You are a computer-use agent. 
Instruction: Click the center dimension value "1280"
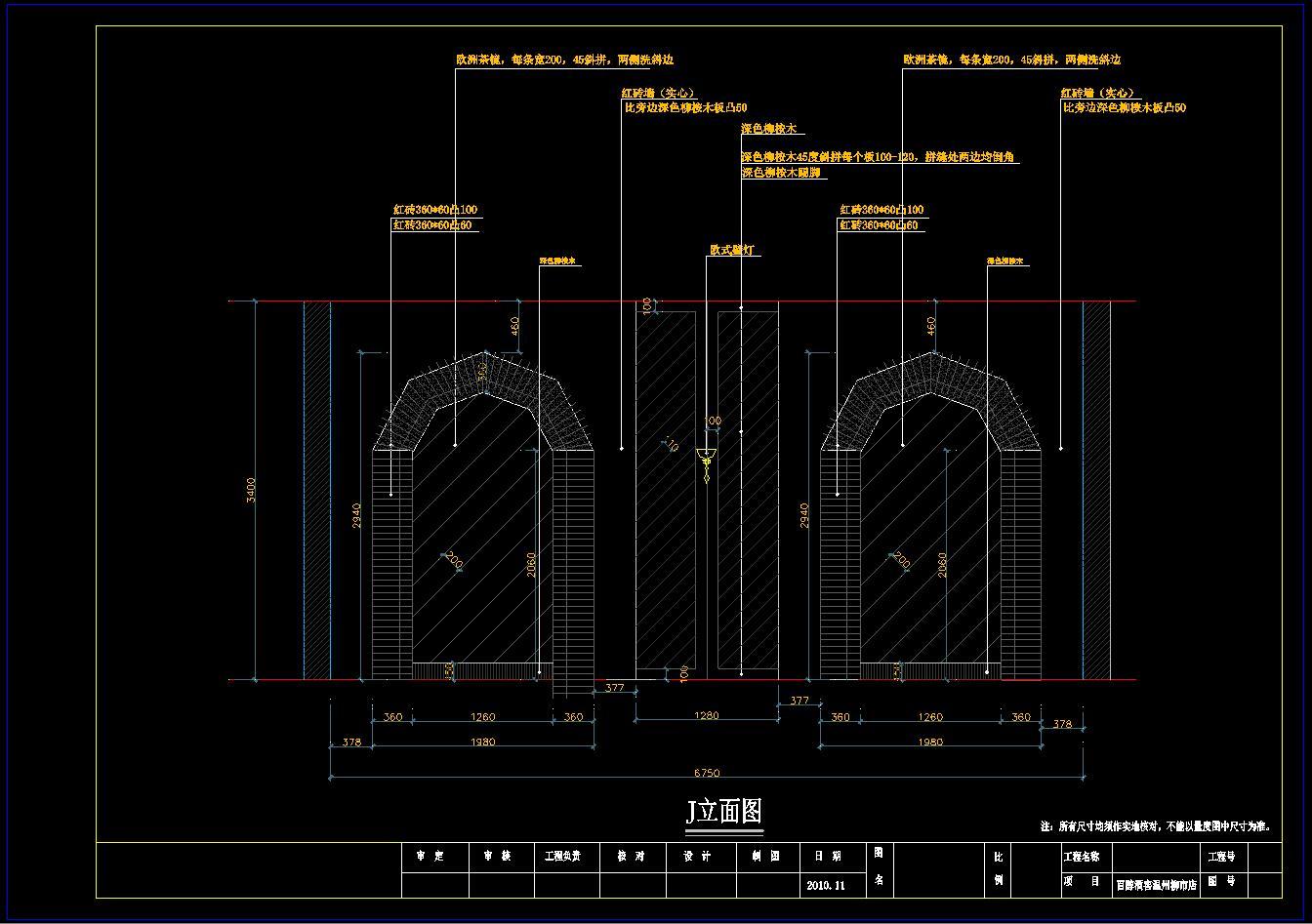click(706, 715)
